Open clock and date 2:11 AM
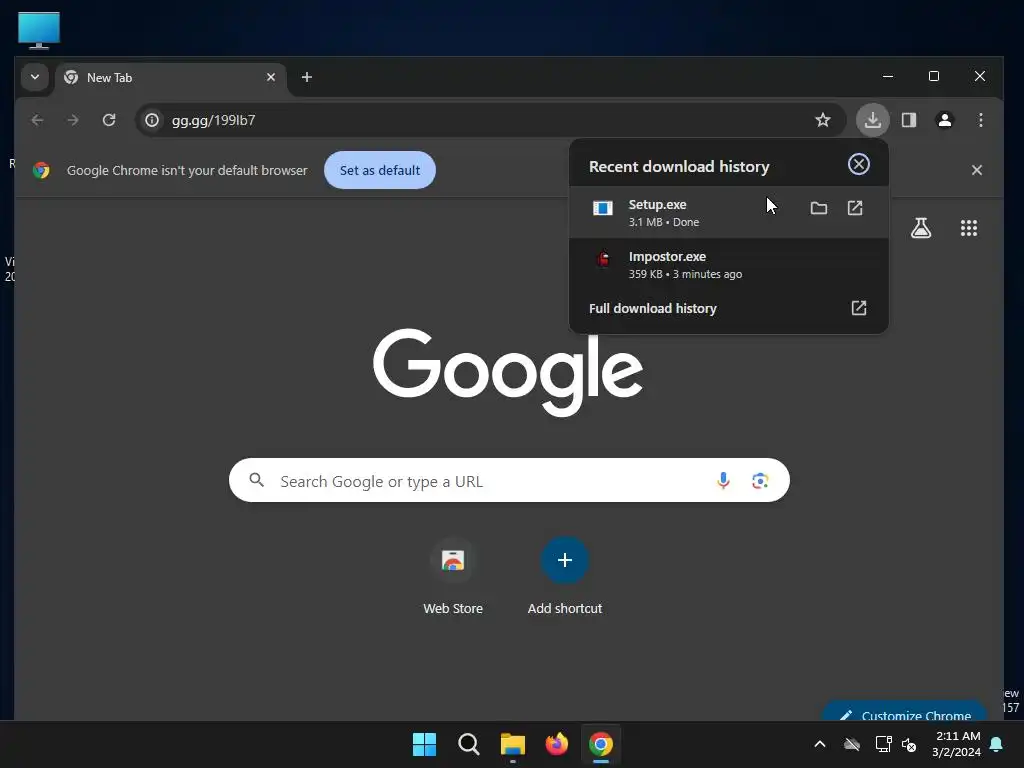 956,744
